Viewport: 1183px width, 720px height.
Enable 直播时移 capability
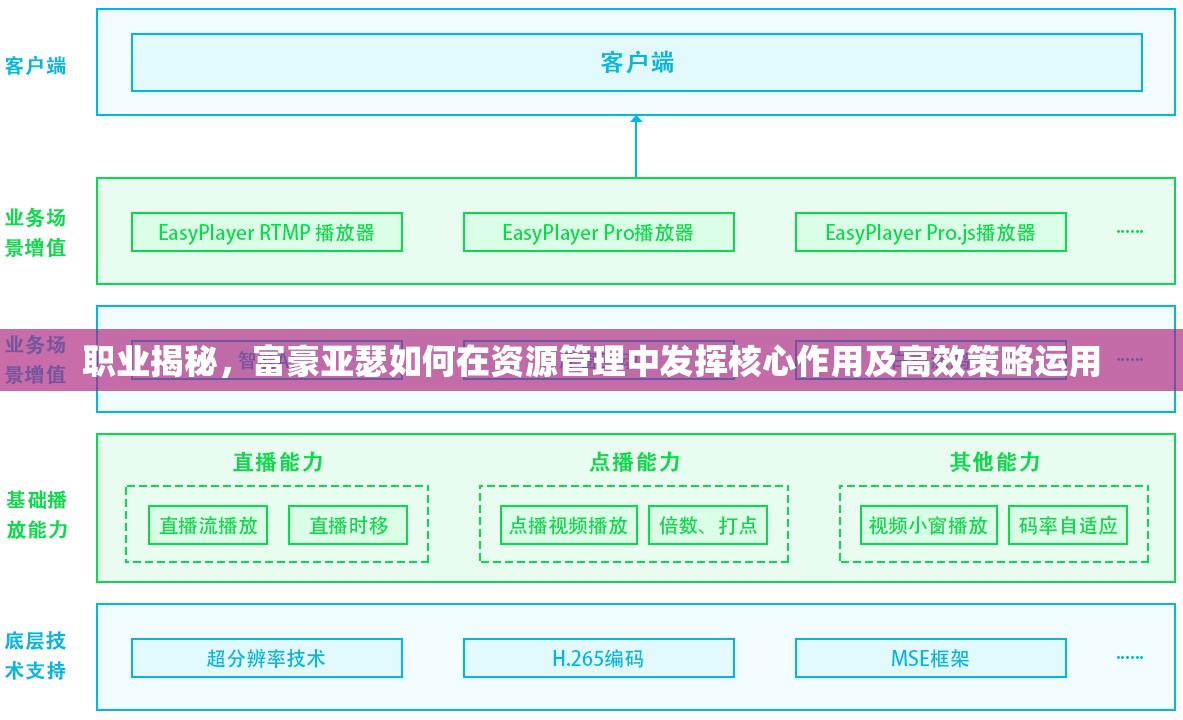click(347, 524)
